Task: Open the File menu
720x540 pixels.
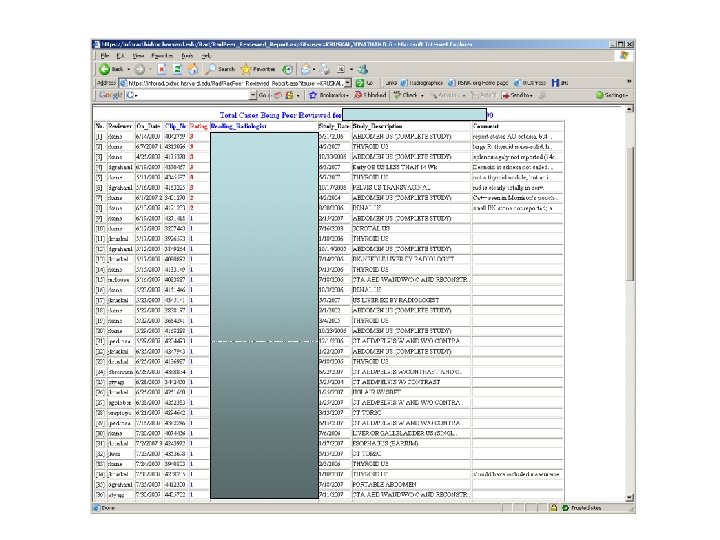Action: (x=105, y=56)
